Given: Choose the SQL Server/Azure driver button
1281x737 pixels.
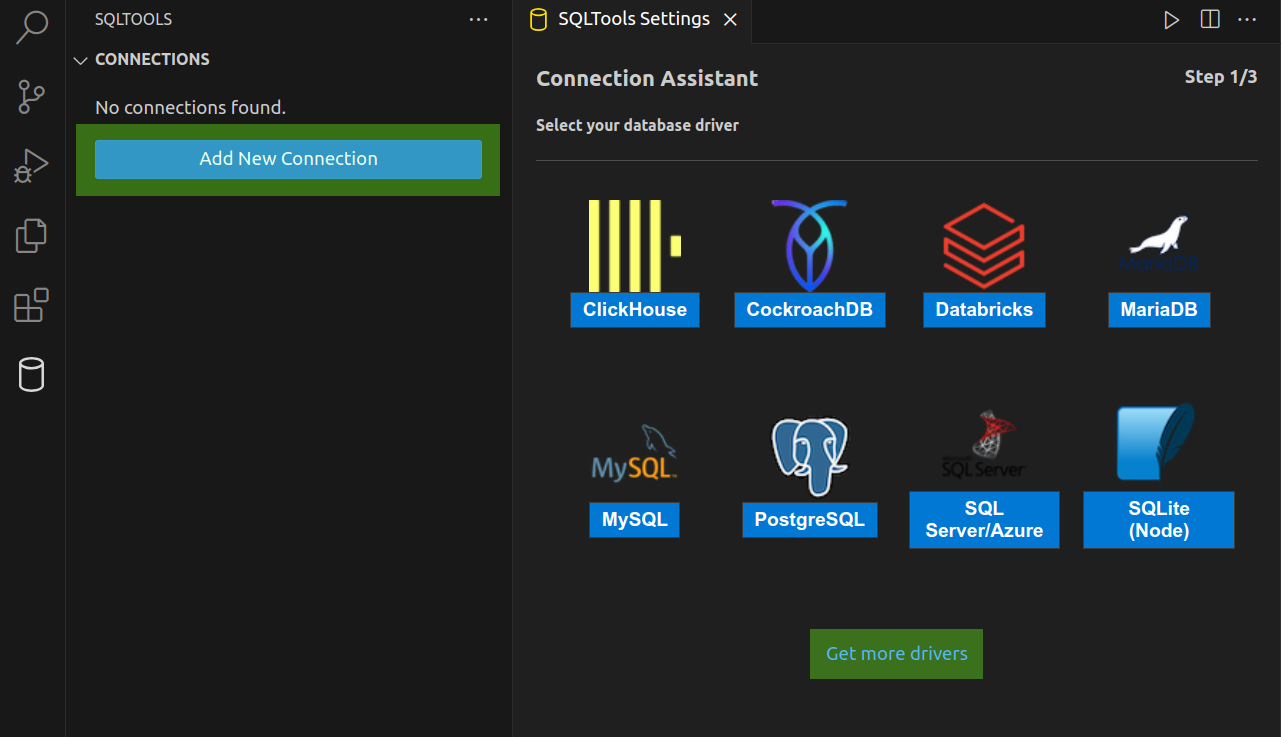Looking at the screenshot, I should click(x=984, y=520).
